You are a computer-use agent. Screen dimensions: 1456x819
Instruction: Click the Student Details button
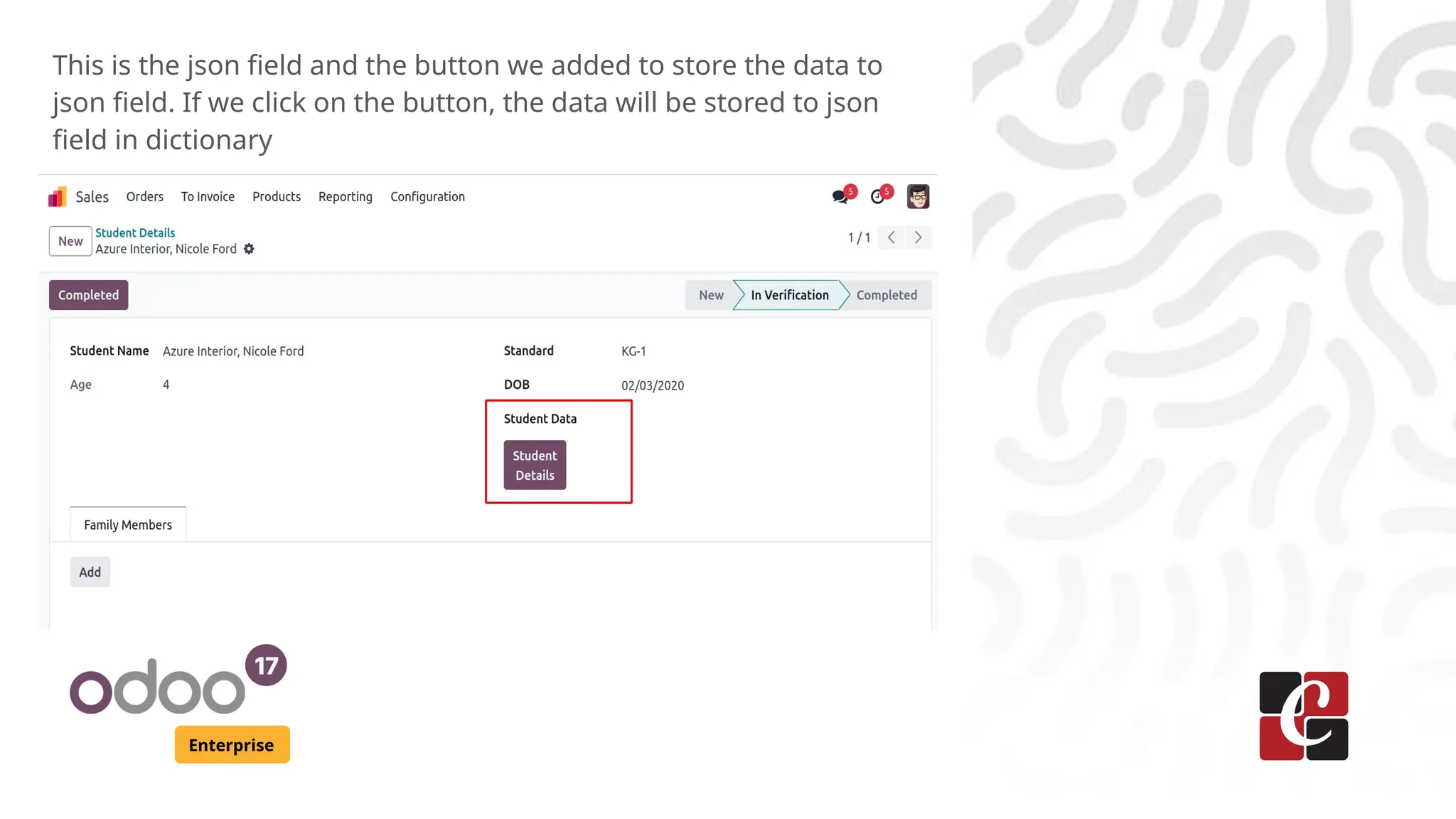coord(535,465)
